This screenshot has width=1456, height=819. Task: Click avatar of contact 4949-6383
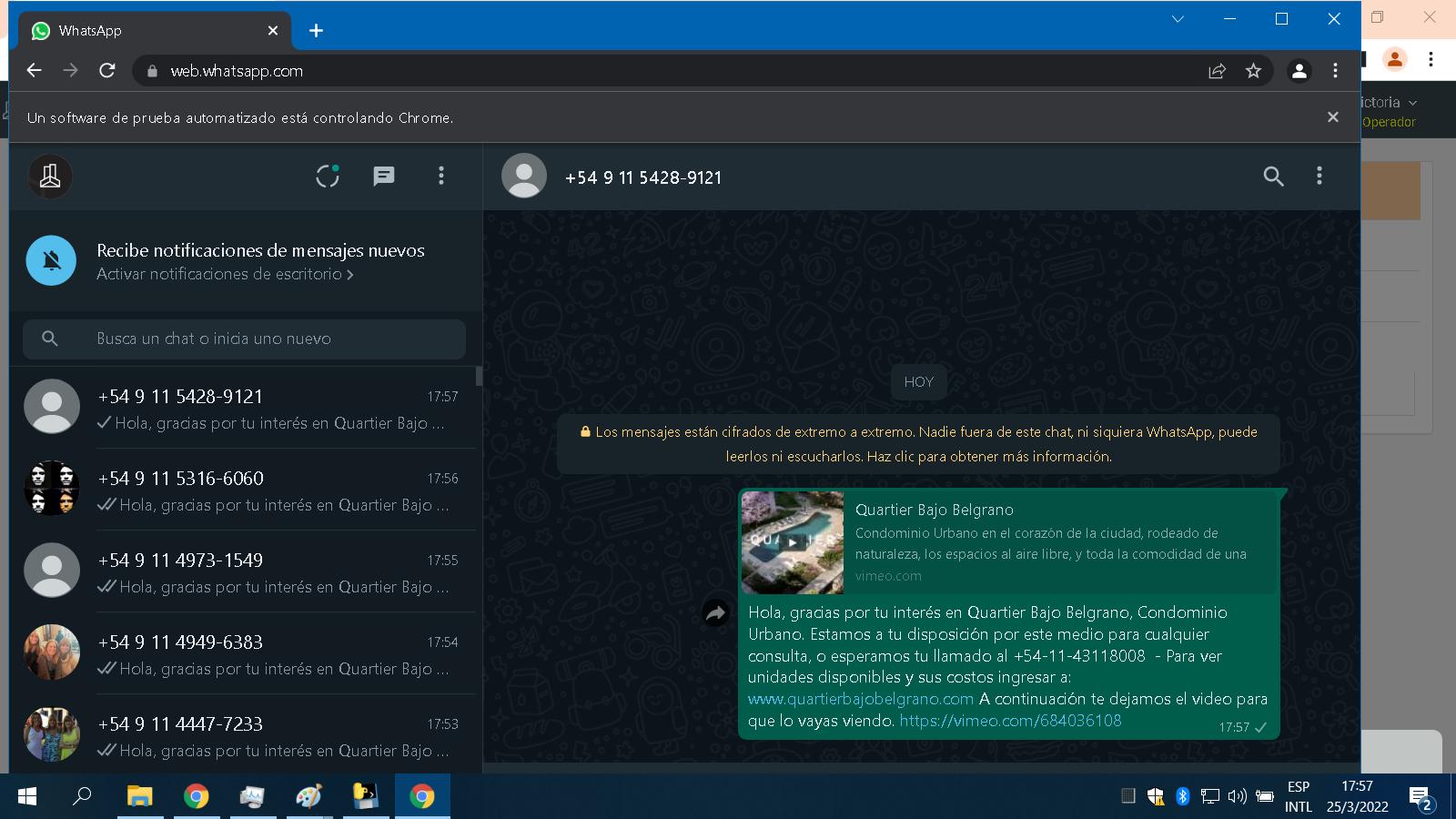pos(52,652)
